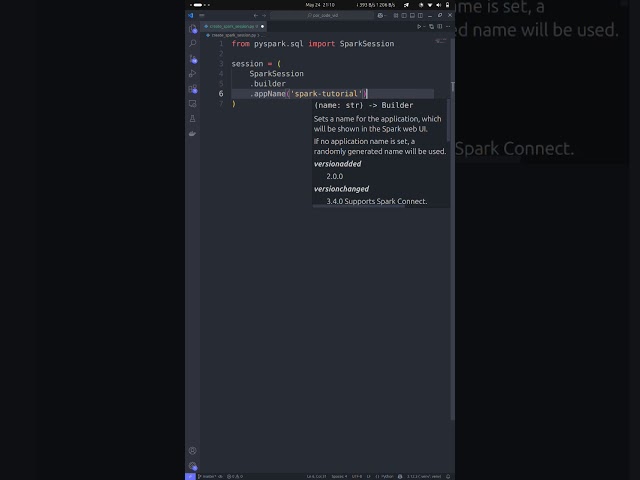Open the hamburger application menu
This screenshot has width=640, height=480.
(202, 16)
